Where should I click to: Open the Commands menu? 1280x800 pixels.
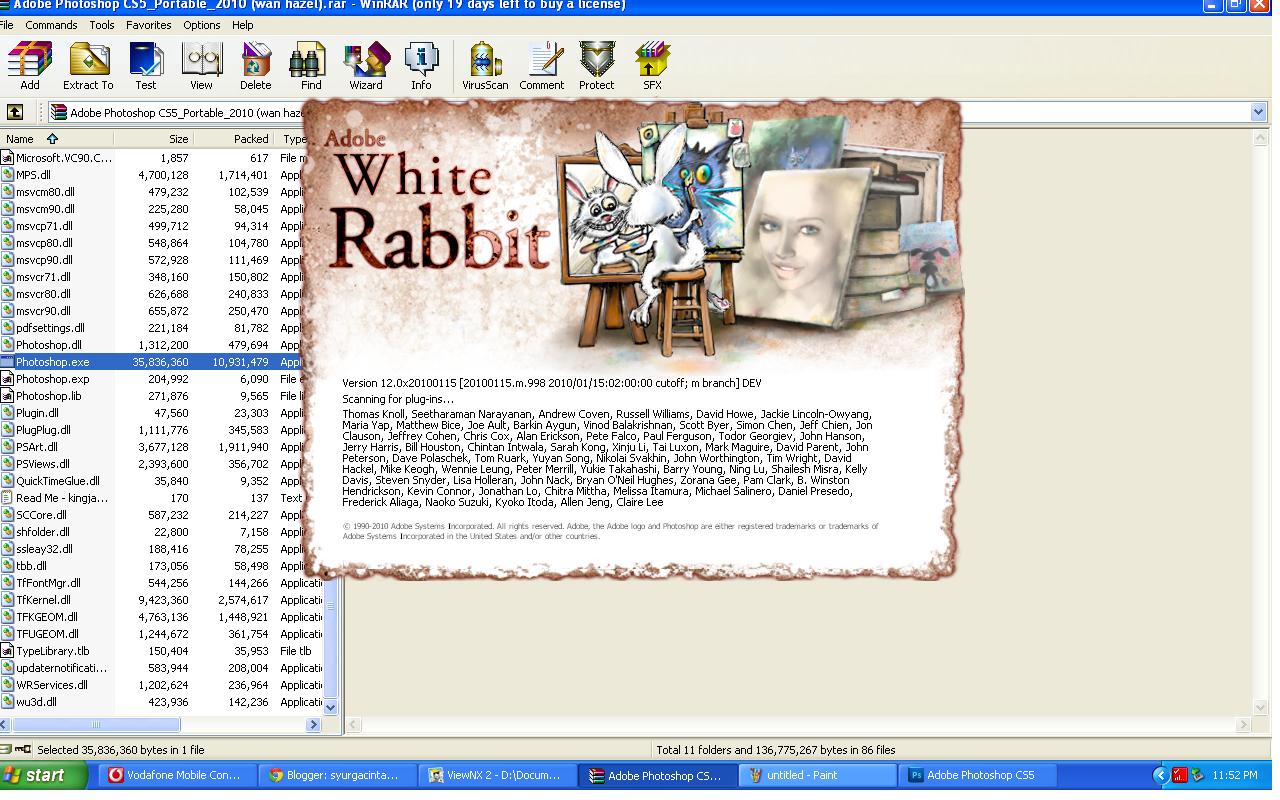51,25
